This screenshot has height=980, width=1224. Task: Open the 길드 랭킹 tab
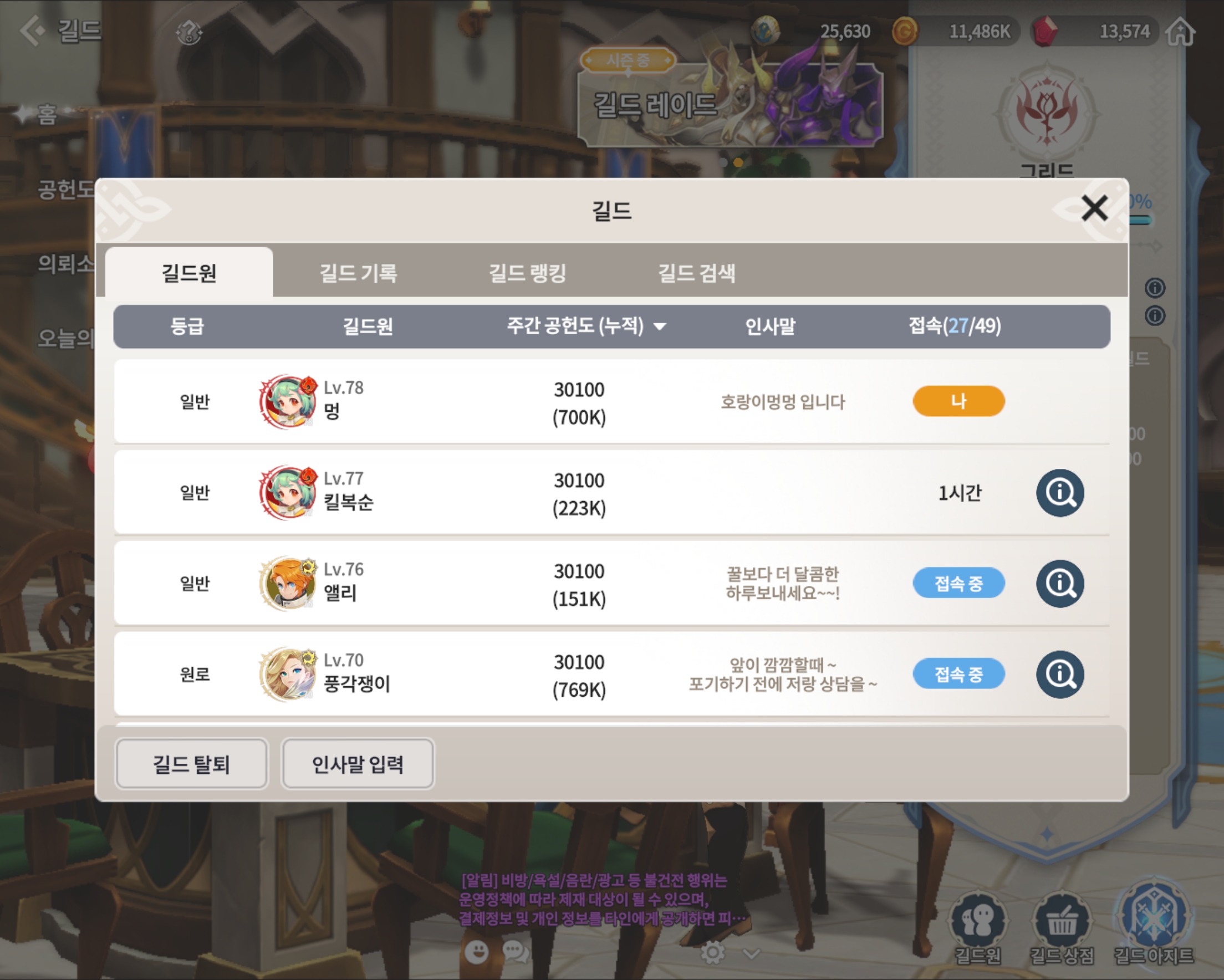pyautogui.click(x=527, y=273)
